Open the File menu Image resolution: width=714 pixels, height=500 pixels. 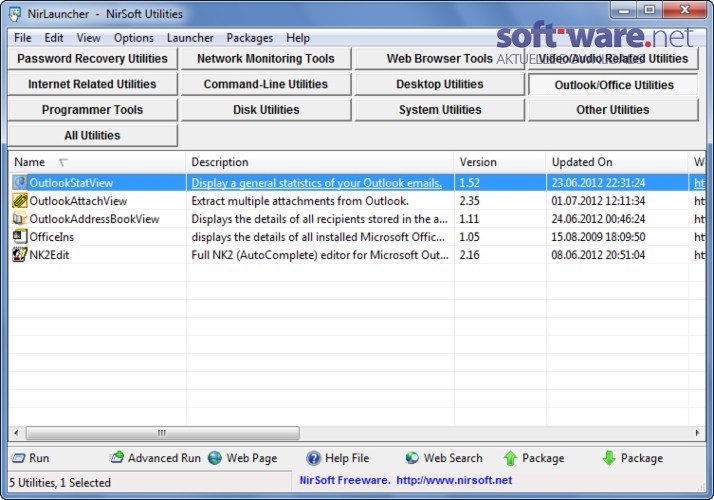(23, 38)
